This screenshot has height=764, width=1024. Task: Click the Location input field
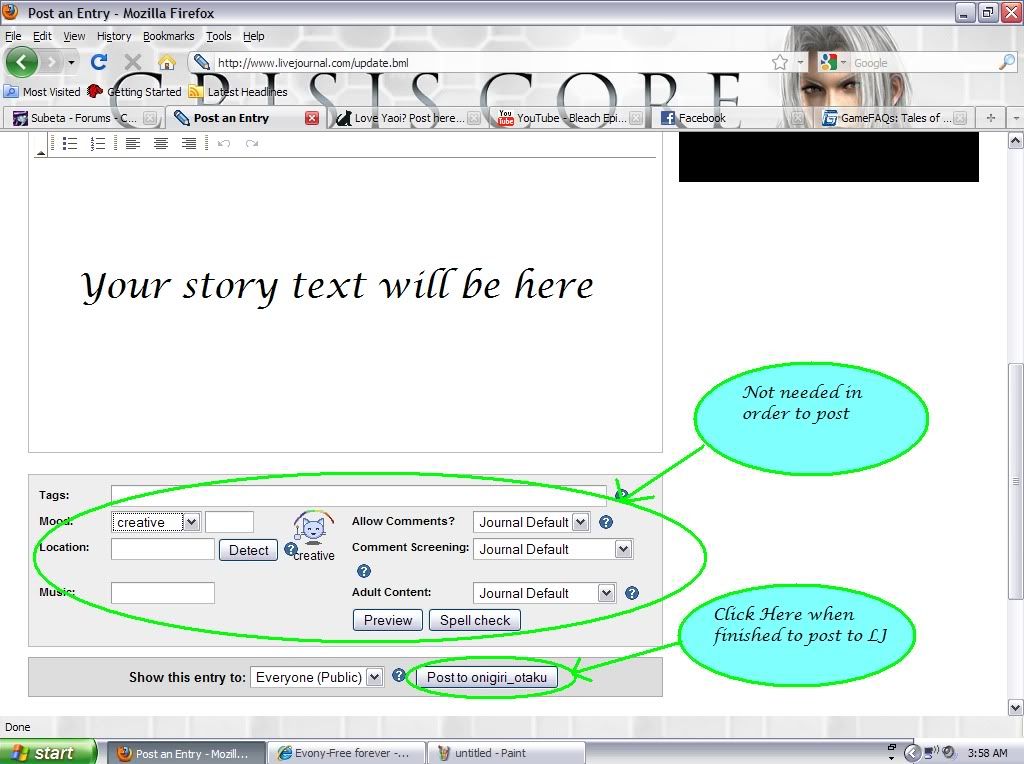(x=163, y=549)
